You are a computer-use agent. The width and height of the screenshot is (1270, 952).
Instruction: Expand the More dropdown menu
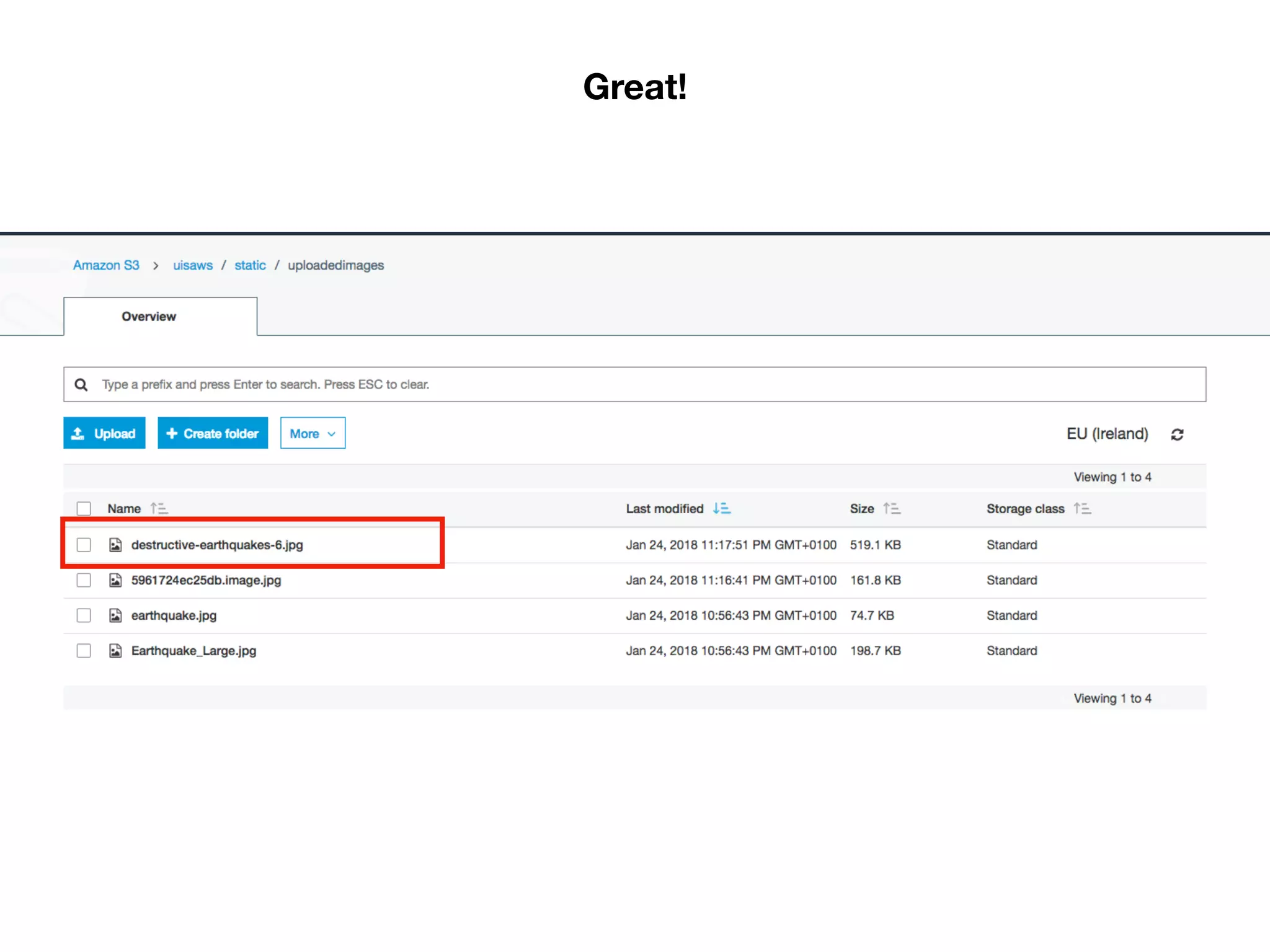(313, 433)
